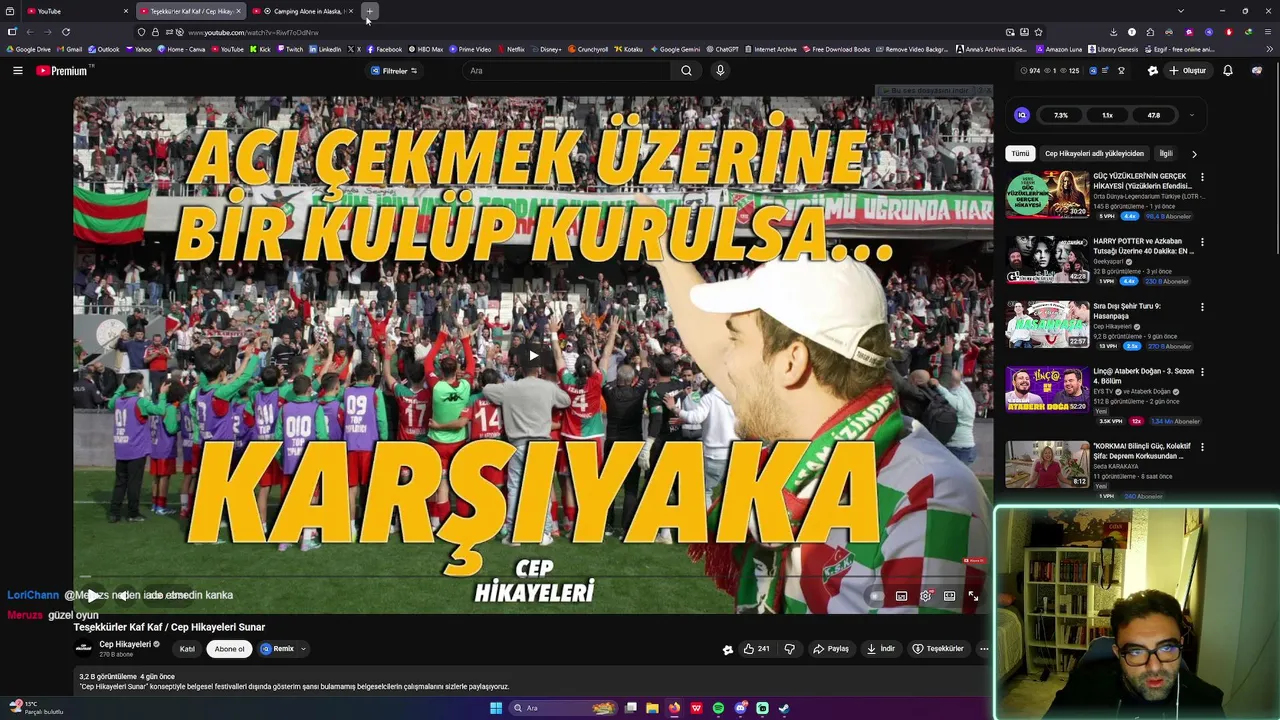Image resolution: width=1280 pixels, height=720 pixels.
Task: Open options for the Sıra Dışı Şehir Turu video
Action: (1202, 307)
